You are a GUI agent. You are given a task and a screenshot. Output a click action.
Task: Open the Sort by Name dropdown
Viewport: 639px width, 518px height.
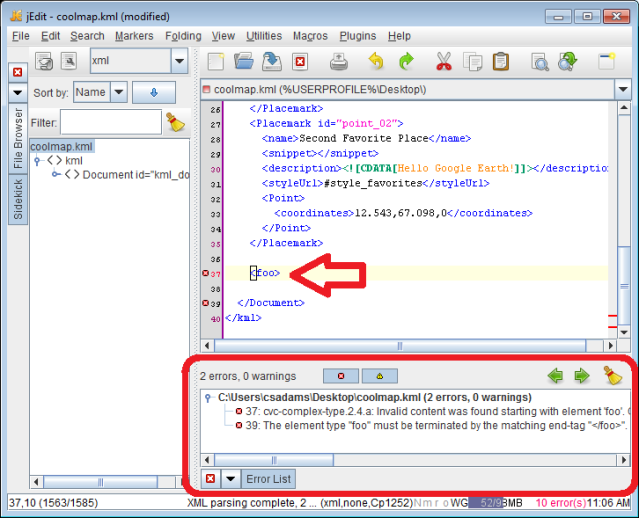[119, 92]
